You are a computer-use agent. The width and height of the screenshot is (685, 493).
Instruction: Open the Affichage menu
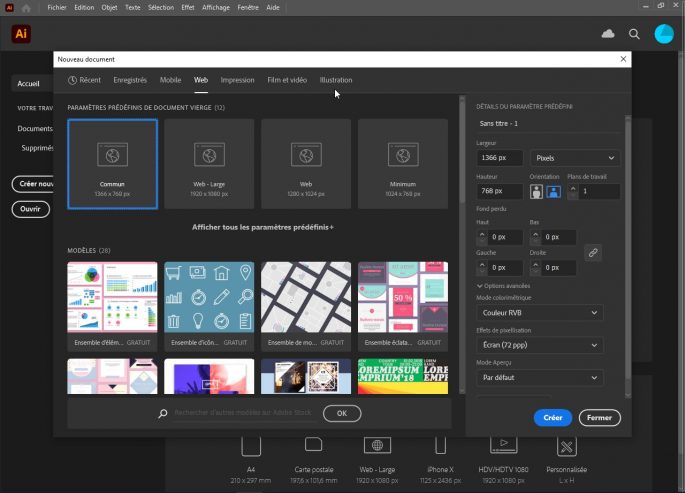(216, 7)
